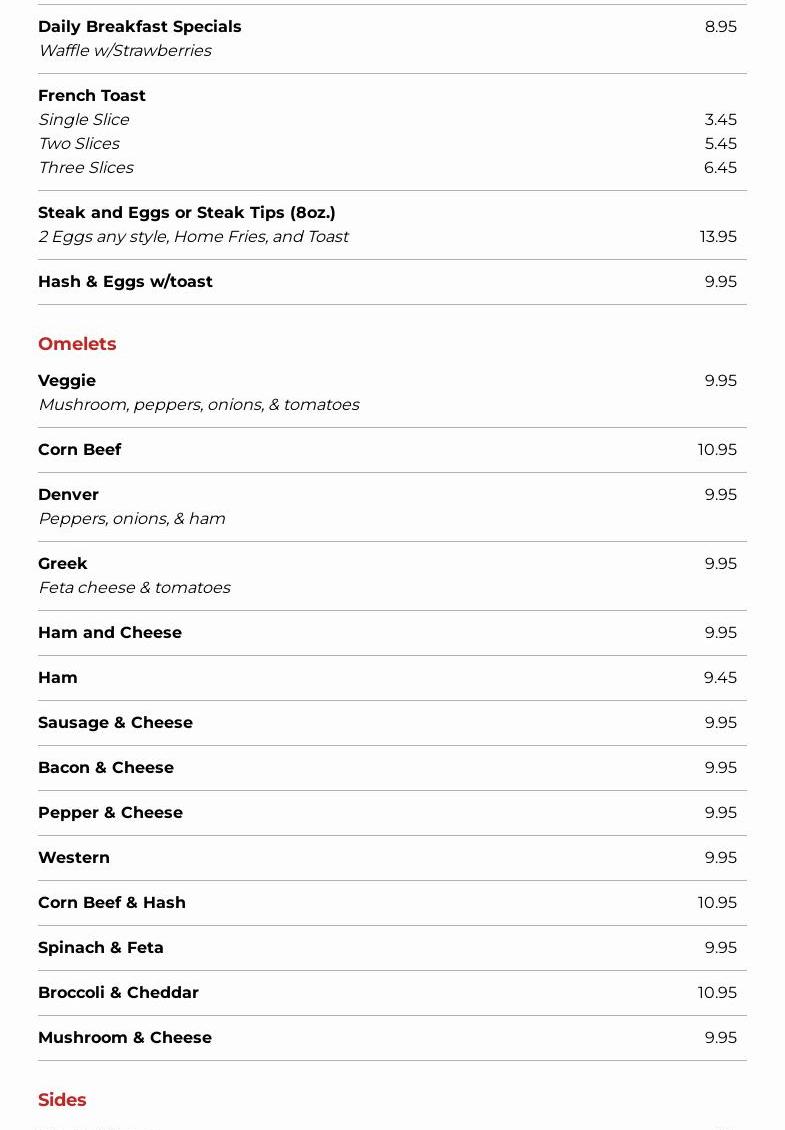Select the Mushroom & Cheese omelet
Viewport: 785px width, 1130px height.
[x=125, y=1038]
